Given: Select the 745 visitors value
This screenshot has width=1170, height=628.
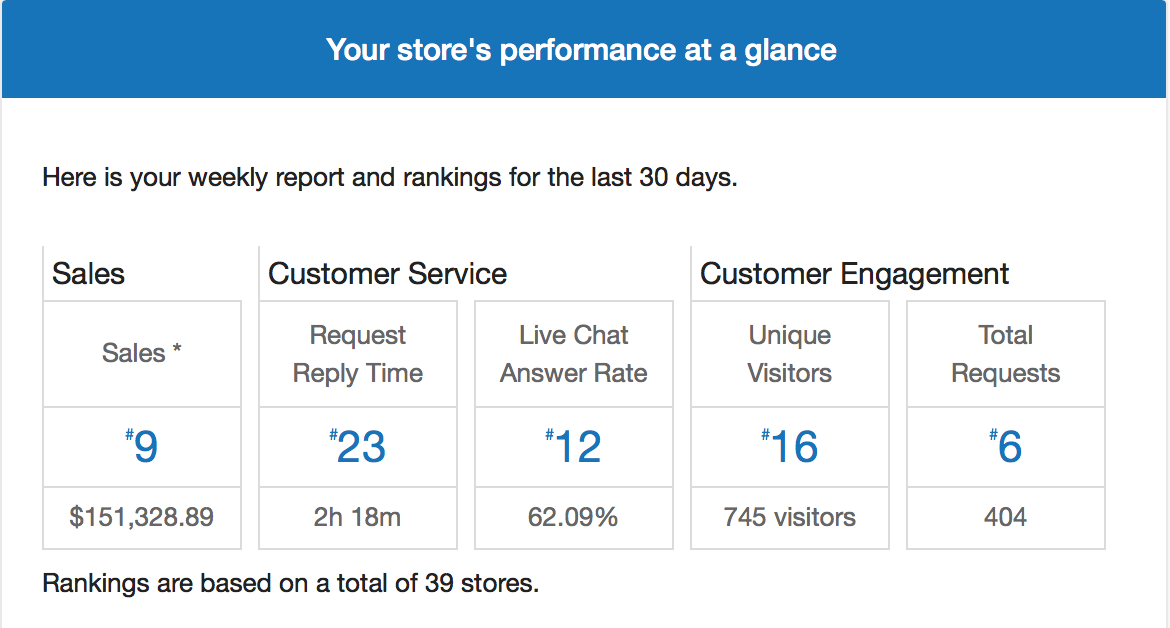Looking at the screenshot, I should 790,517.
